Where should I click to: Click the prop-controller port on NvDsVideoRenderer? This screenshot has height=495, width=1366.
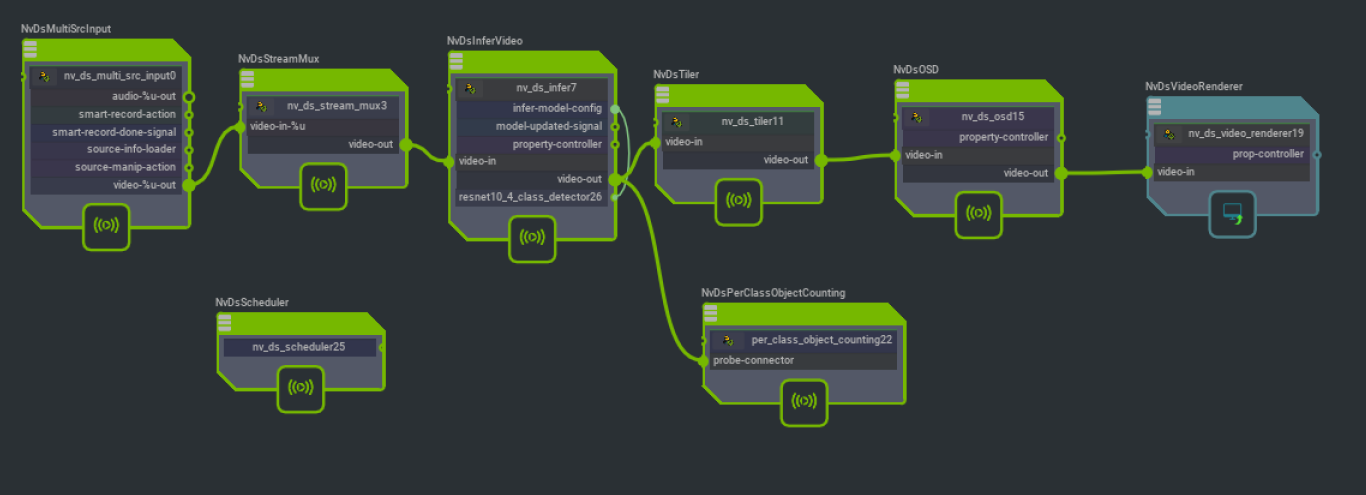point(1316,154)
